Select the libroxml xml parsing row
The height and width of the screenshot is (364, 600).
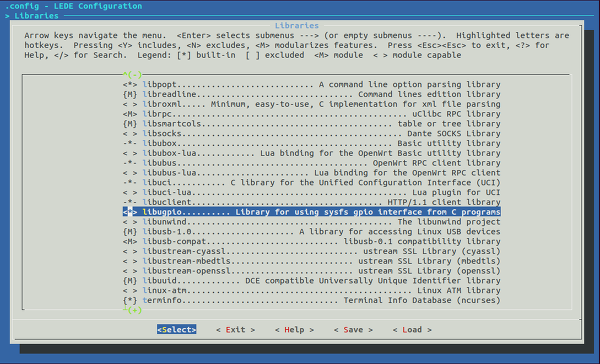click(321, 104)
